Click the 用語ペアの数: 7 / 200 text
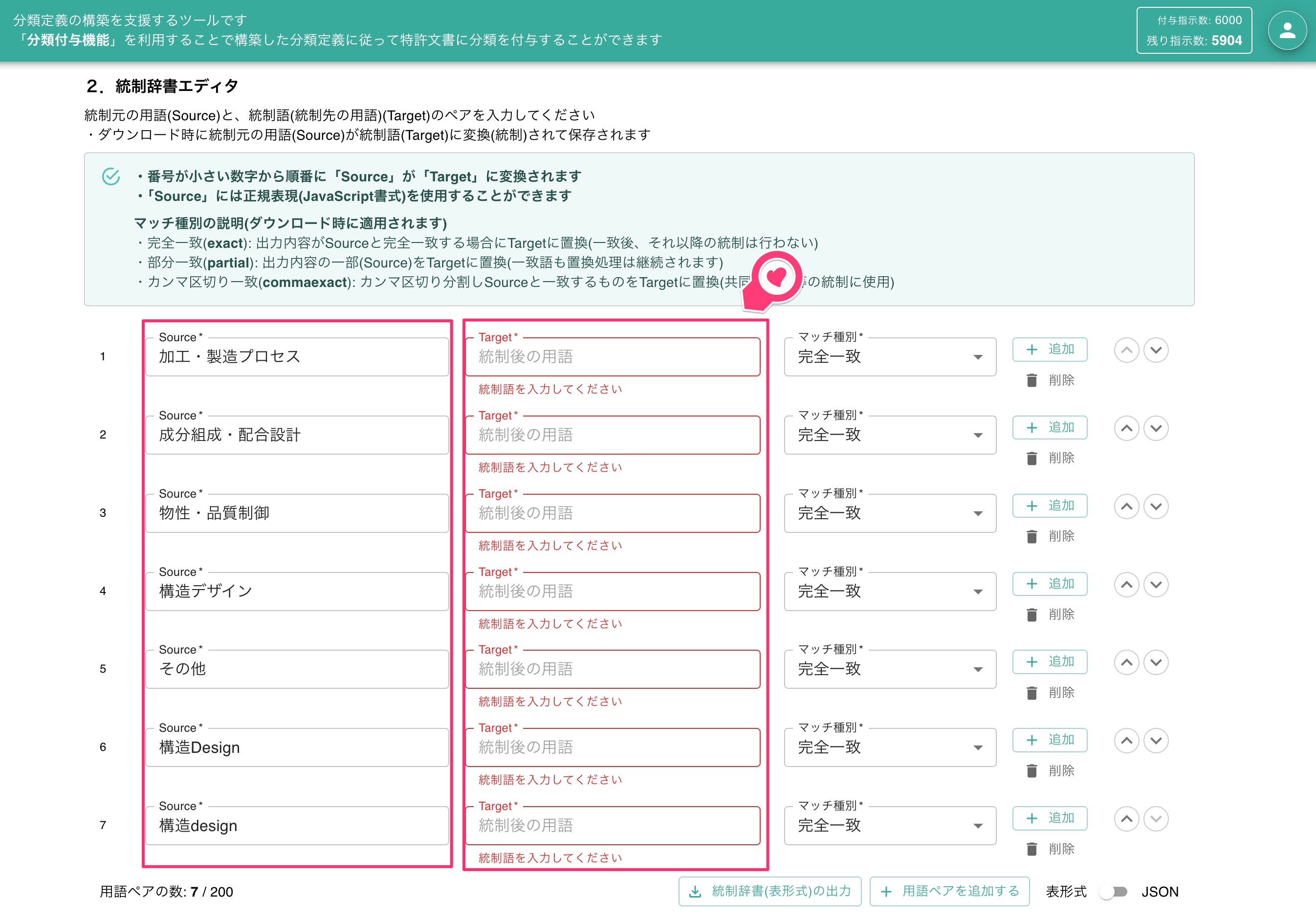 (166, 892)
